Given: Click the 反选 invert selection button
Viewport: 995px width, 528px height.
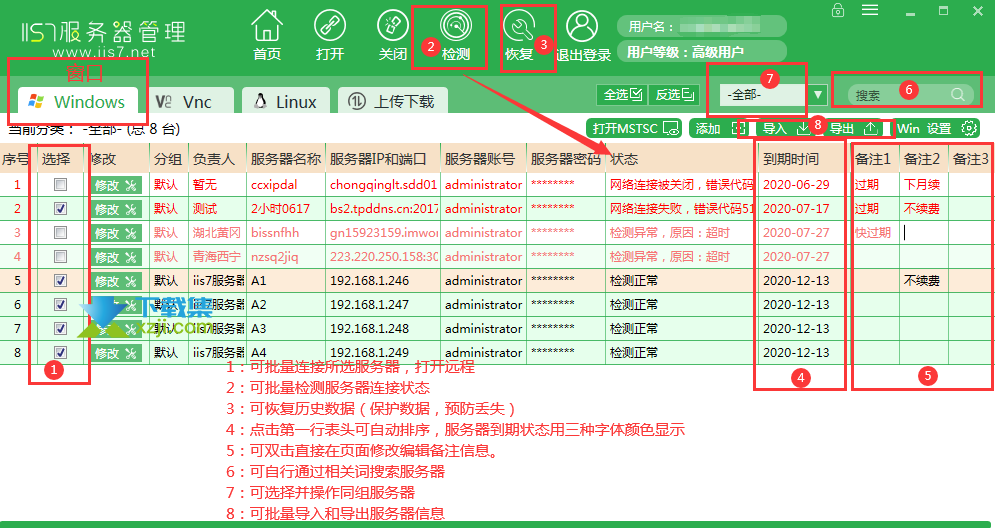Looking at the screenshot, I should 674,95.
